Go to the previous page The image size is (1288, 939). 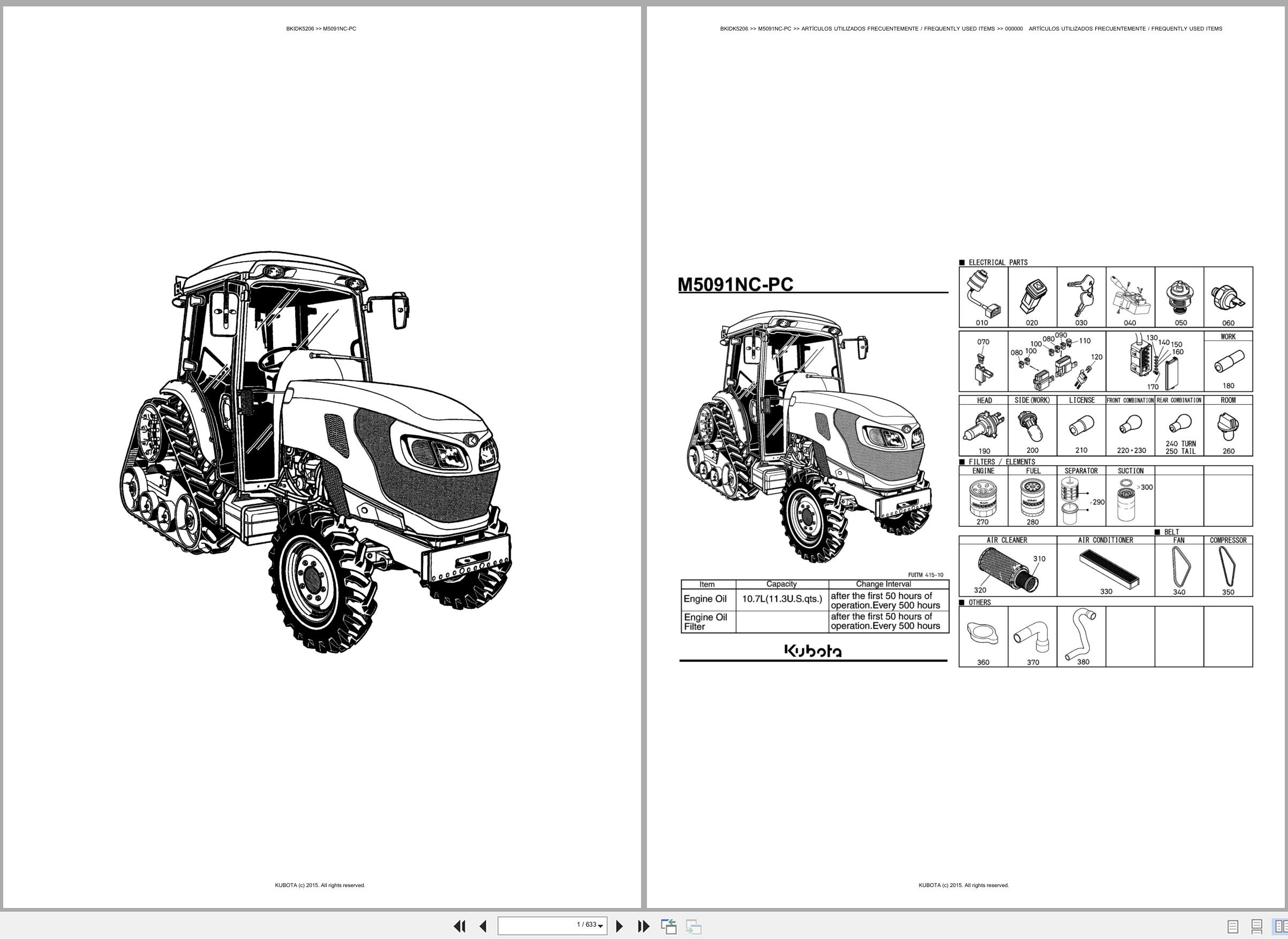(x=483, y=927)
